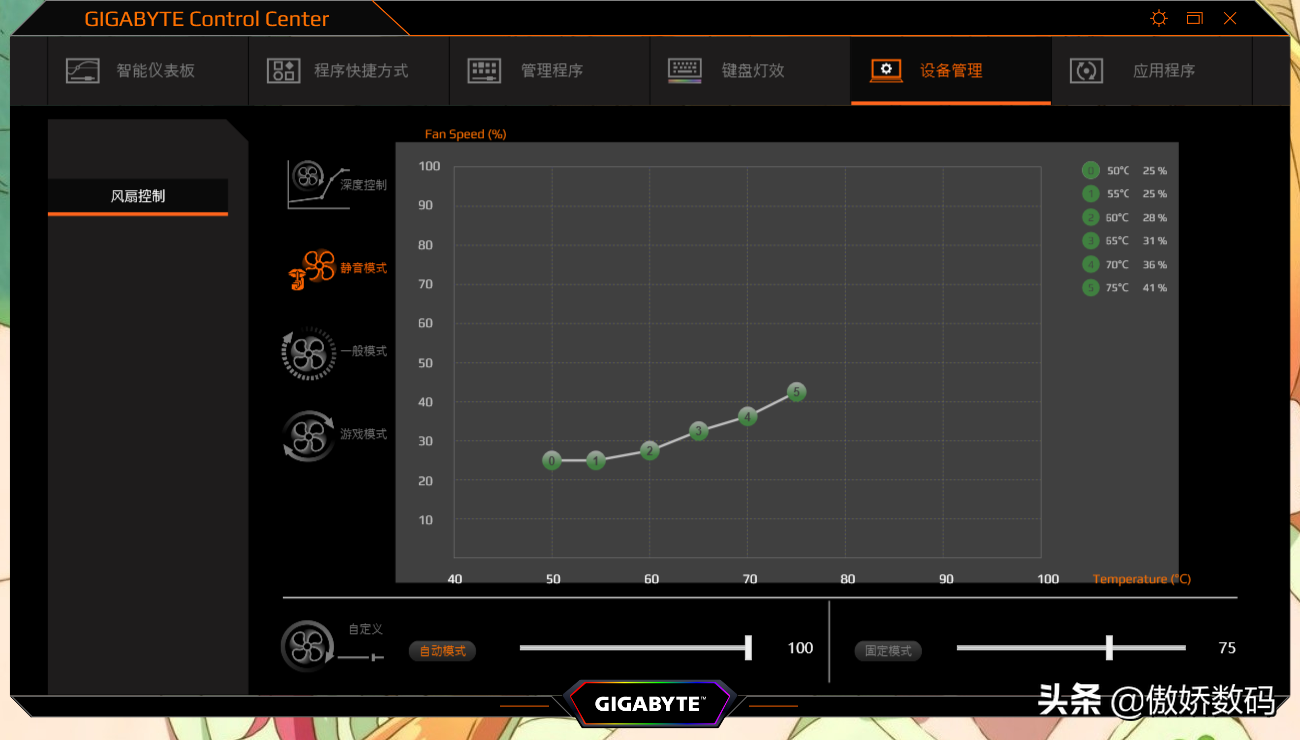Select the 一般模式 normal fan icon
The height and width of the screenshot is (740, 1300).
point(309,353)
